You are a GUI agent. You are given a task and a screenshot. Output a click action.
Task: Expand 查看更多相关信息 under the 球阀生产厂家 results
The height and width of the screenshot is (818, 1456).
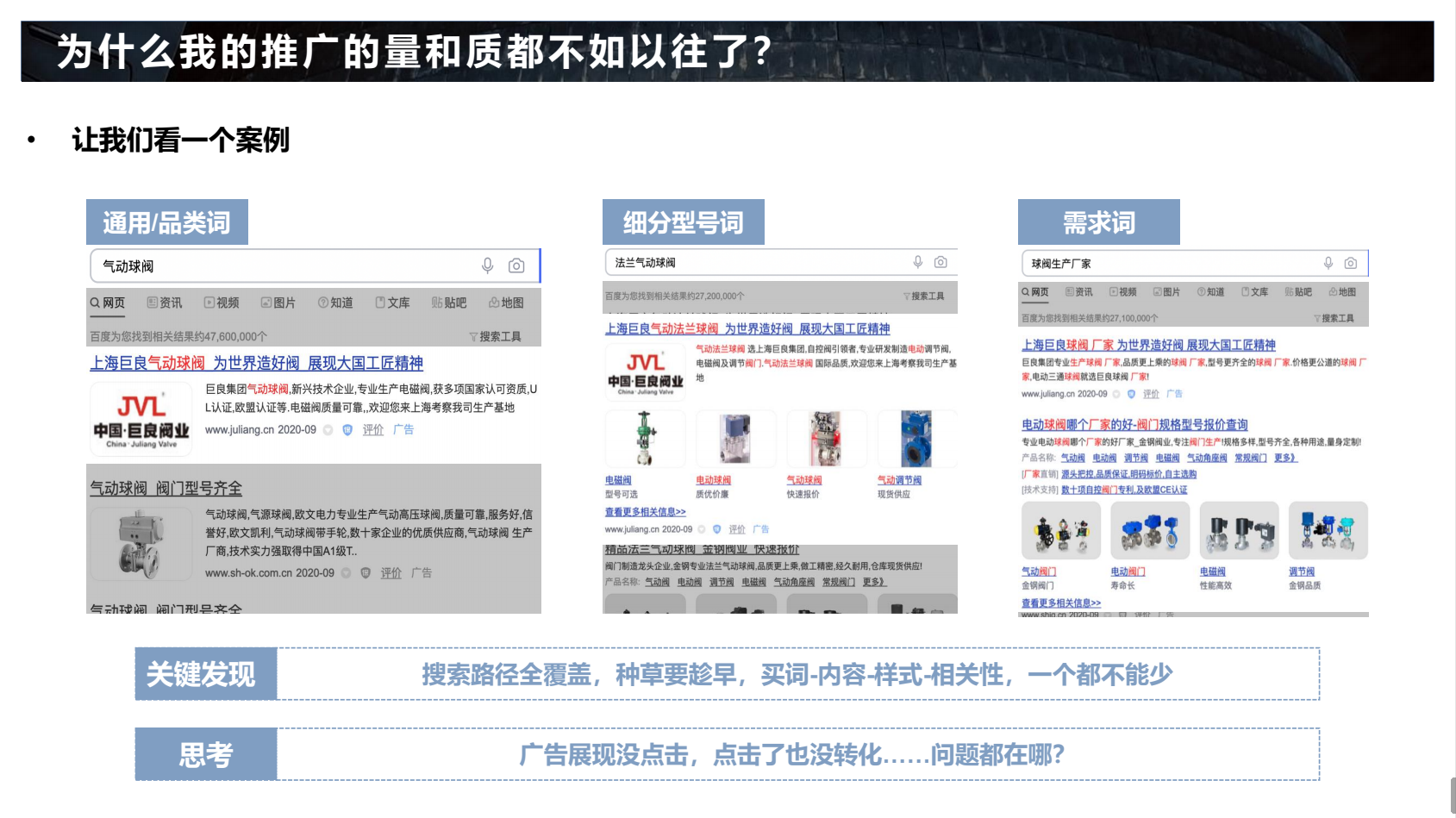1060,603
